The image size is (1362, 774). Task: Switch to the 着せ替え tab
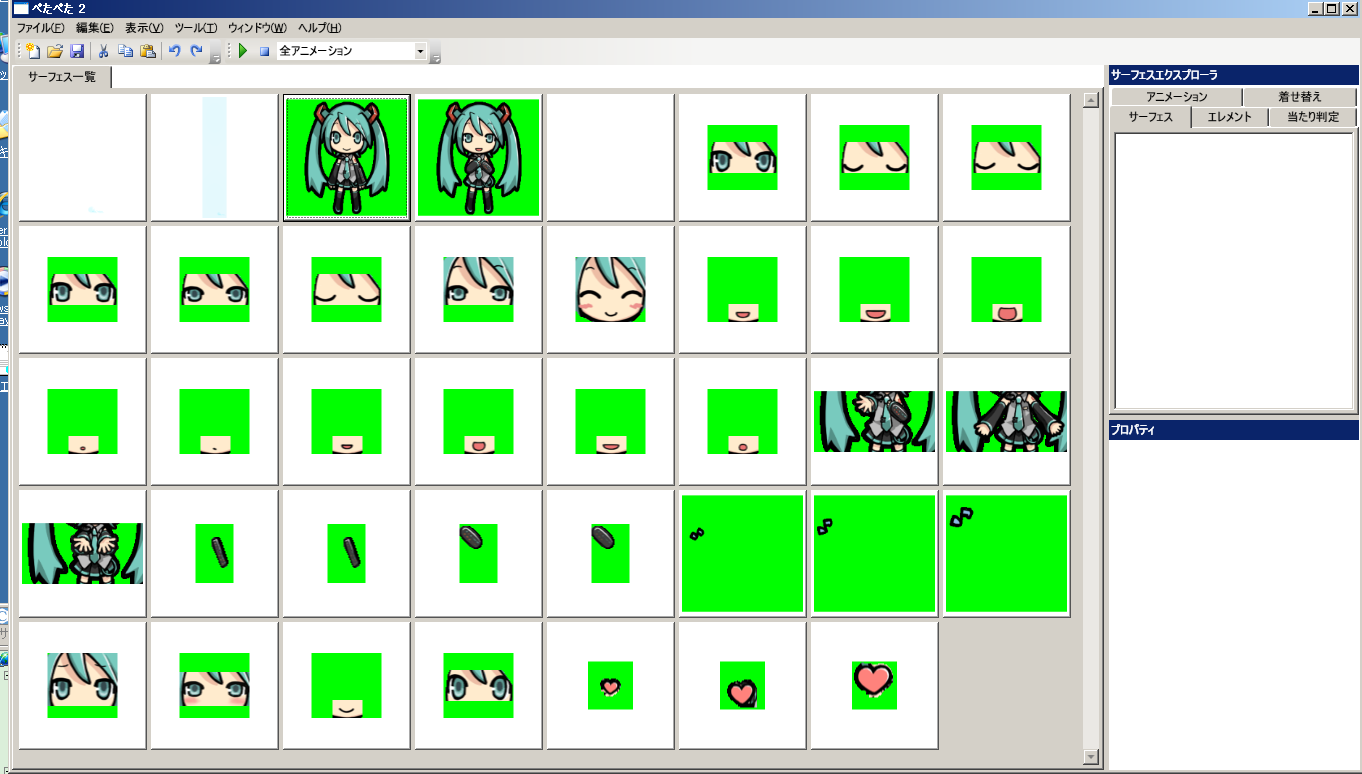tap(1300, 97)
